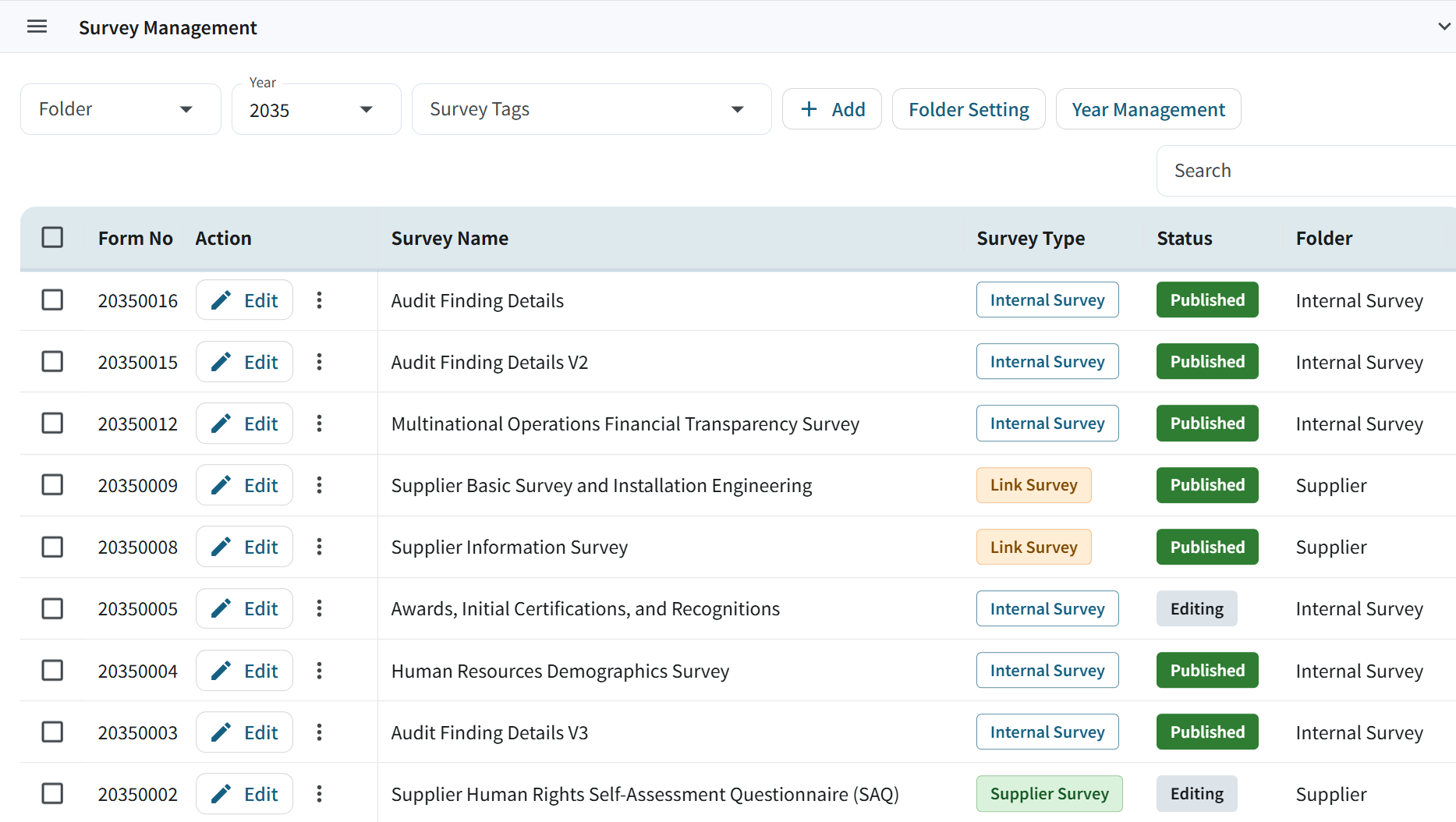Open the hamburger navigation menu
This screenshot has height=822, width=1456.
(x=37, y=27)
